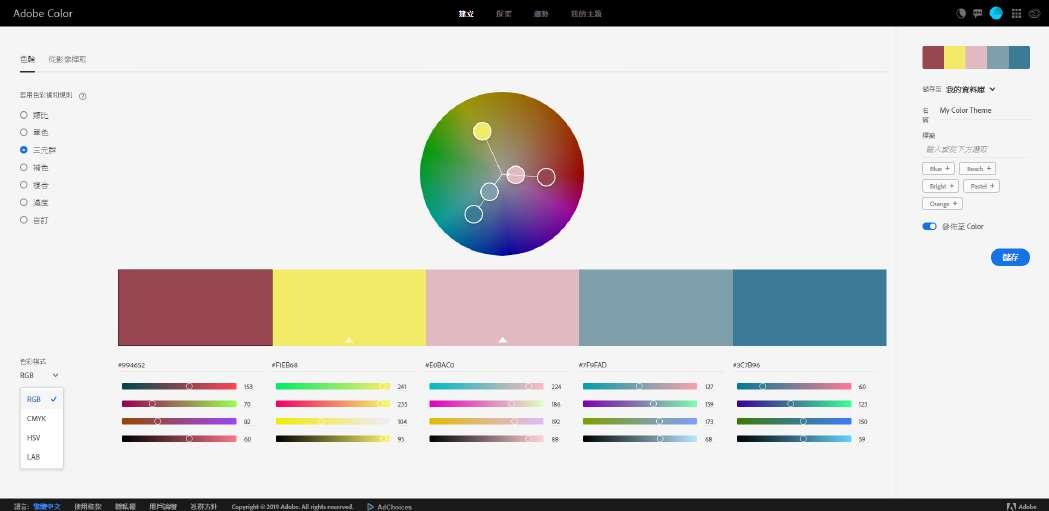Adjust green slider showing value 235
The height and width of the screenshot is (511, 1049).
333,403
